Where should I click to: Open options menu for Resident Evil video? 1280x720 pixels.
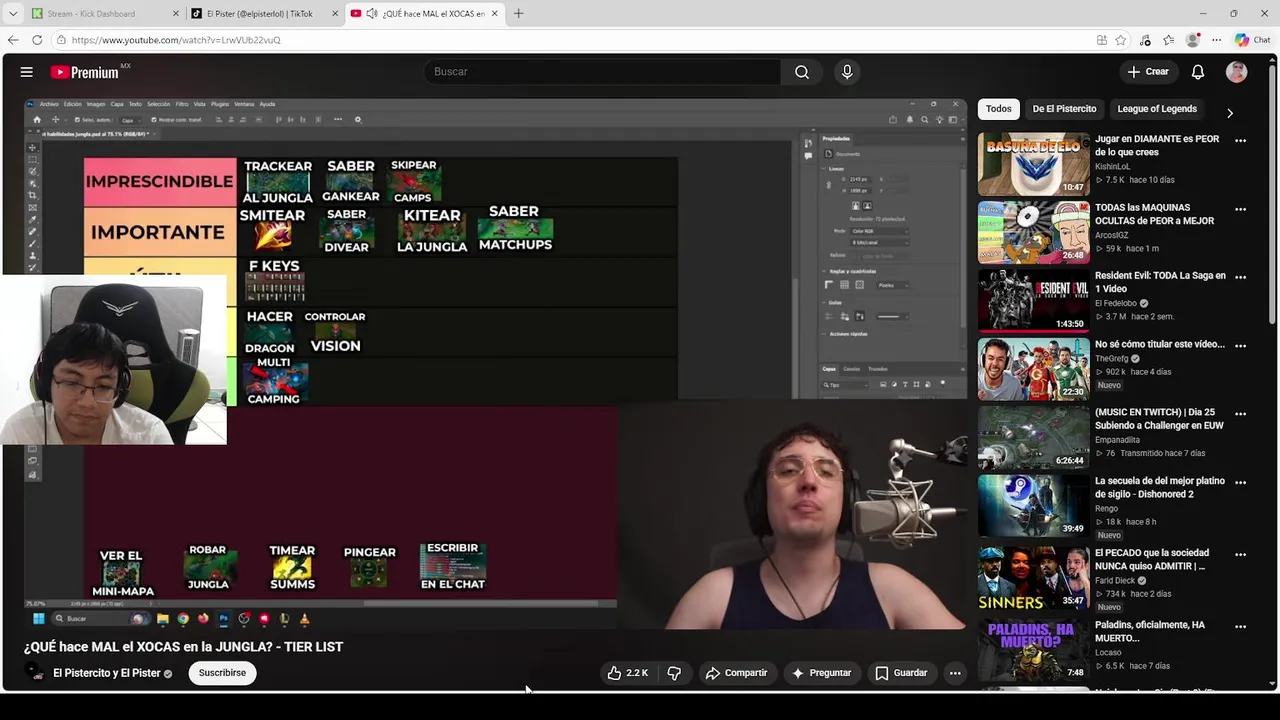1240,277
